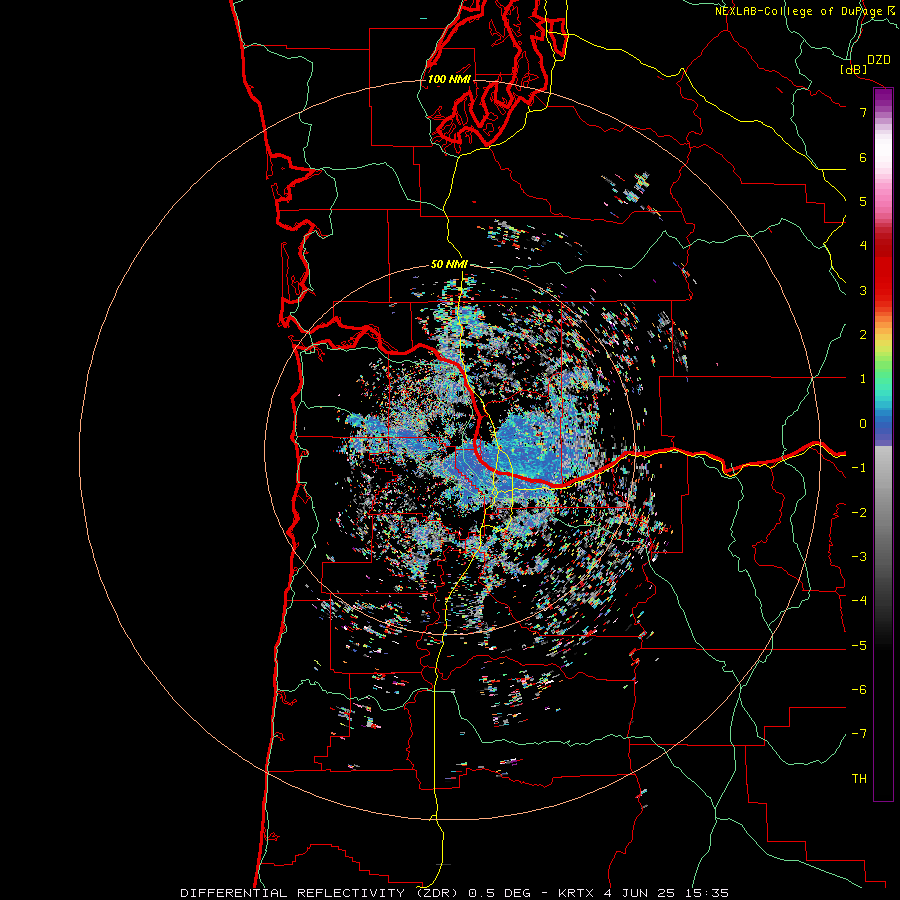
Task: Click the 4 value on the color scale
Action: (863, 246)
